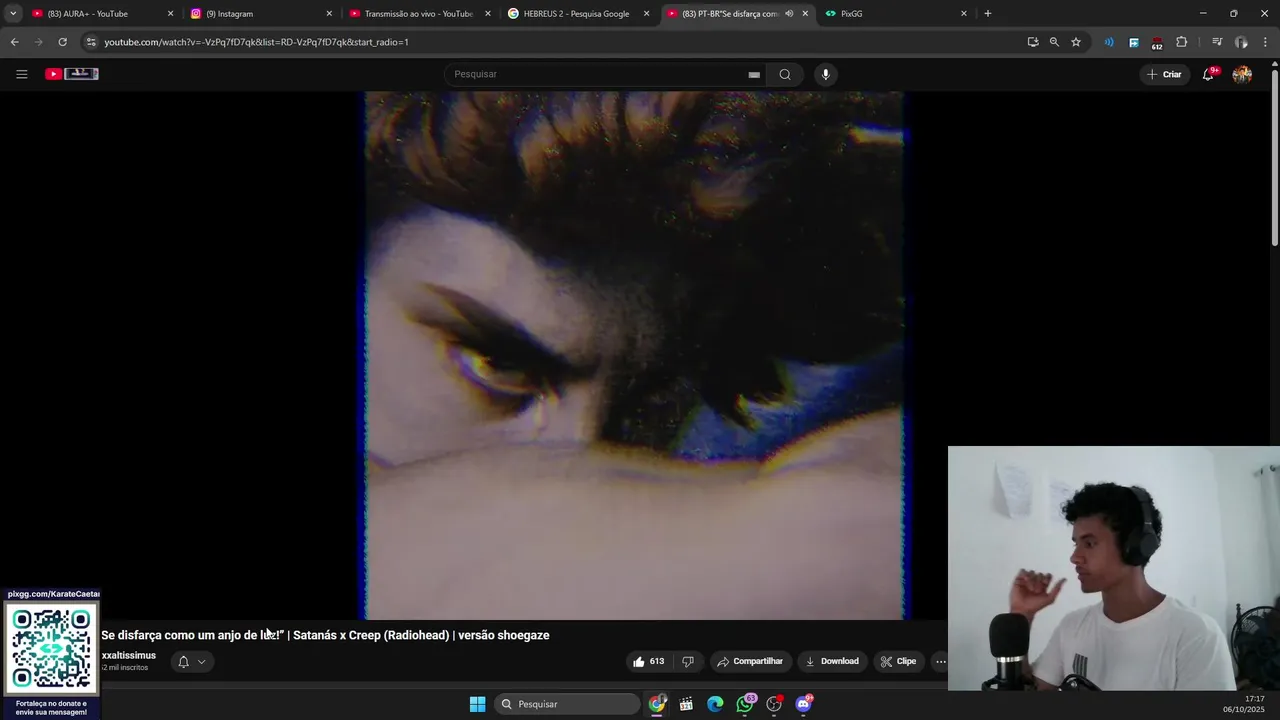Install app icon in address bar
This screenshot has height=720, width=1280.
click(x=1033, y=42)
